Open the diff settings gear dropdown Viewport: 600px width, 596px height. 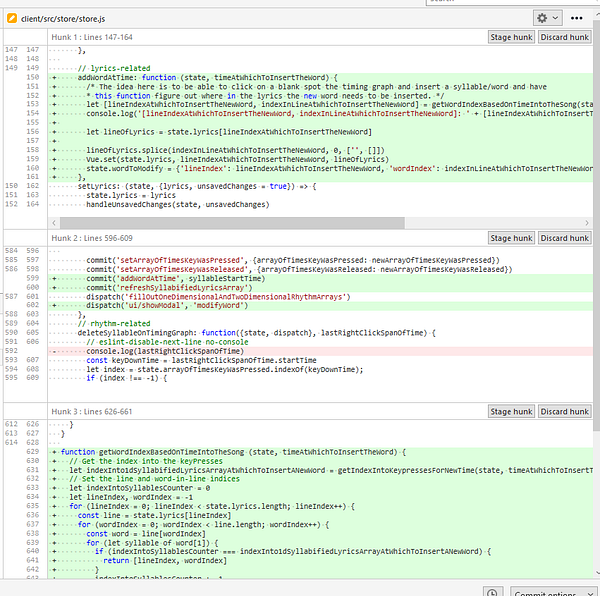(547, 18)
